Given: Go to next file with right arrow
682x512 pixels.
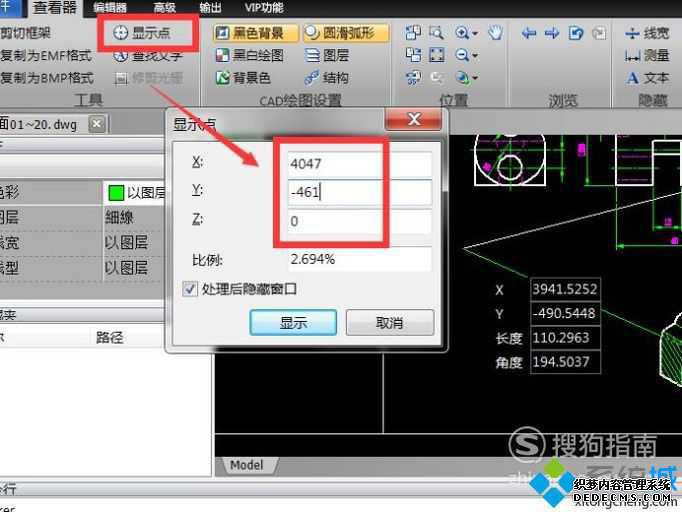Looking at the screenshot, I should (x=552, y=33).
